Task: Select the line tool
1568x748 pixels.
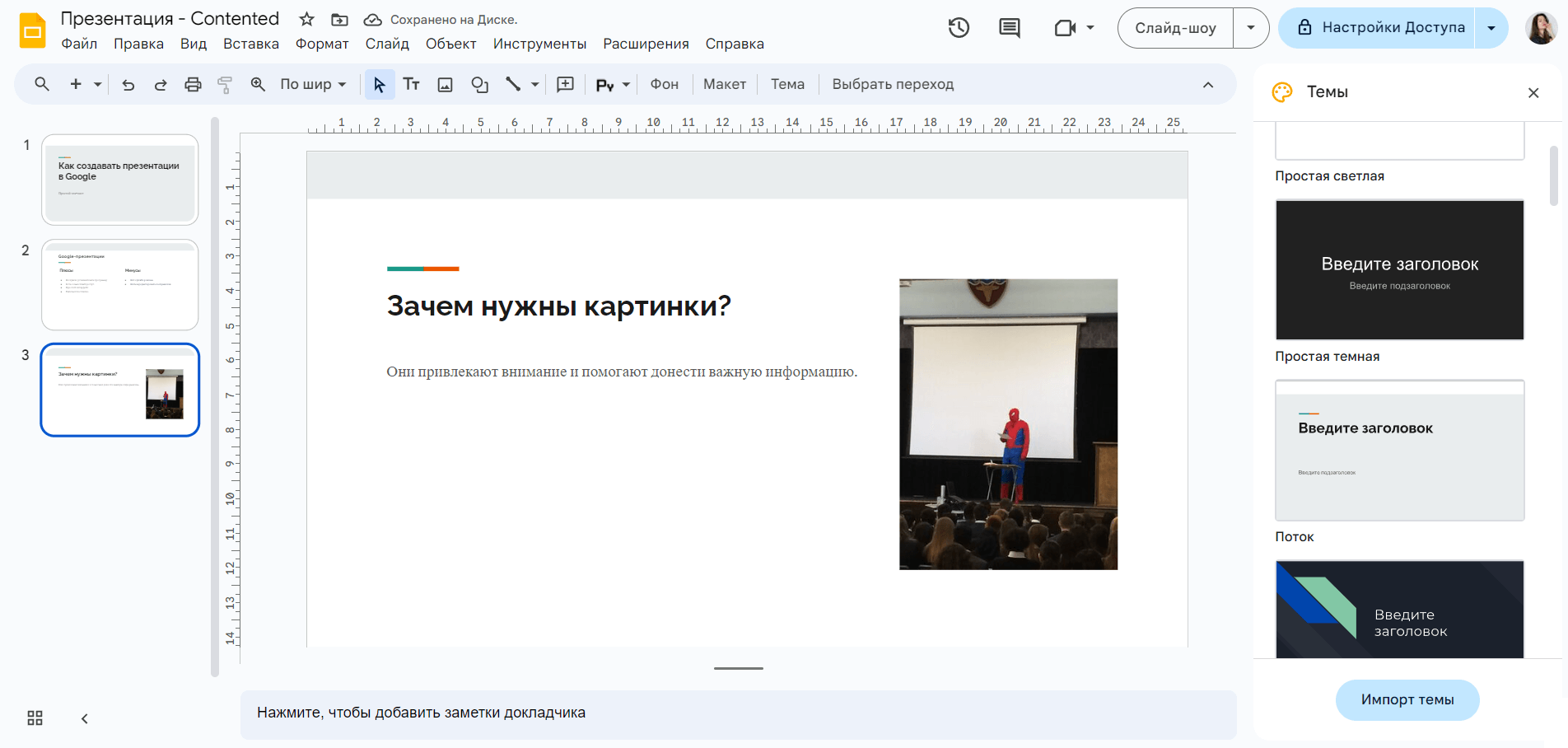Action: [x=513, y=84]
